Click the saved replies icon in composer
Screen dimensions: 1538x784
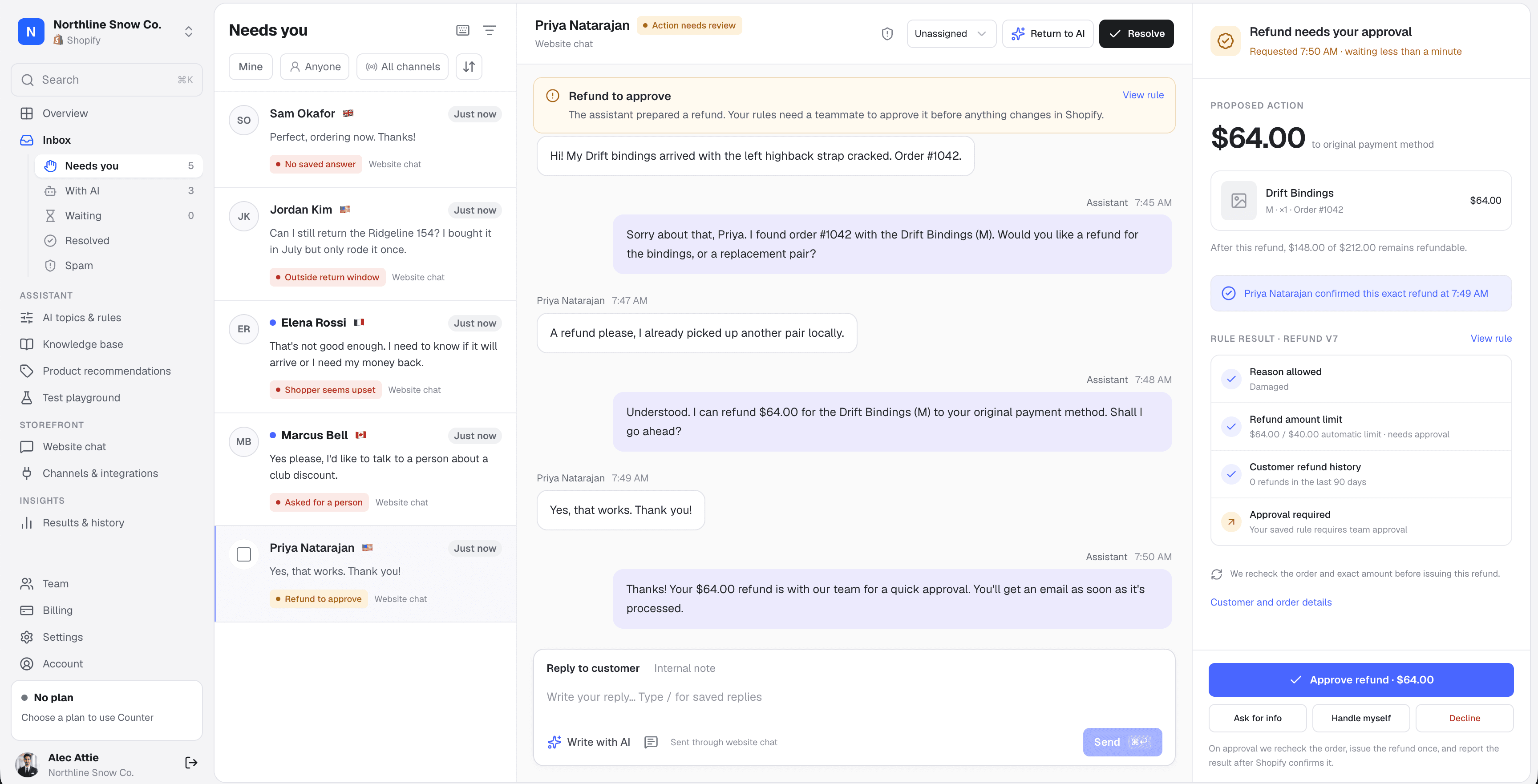coord(651,742)
